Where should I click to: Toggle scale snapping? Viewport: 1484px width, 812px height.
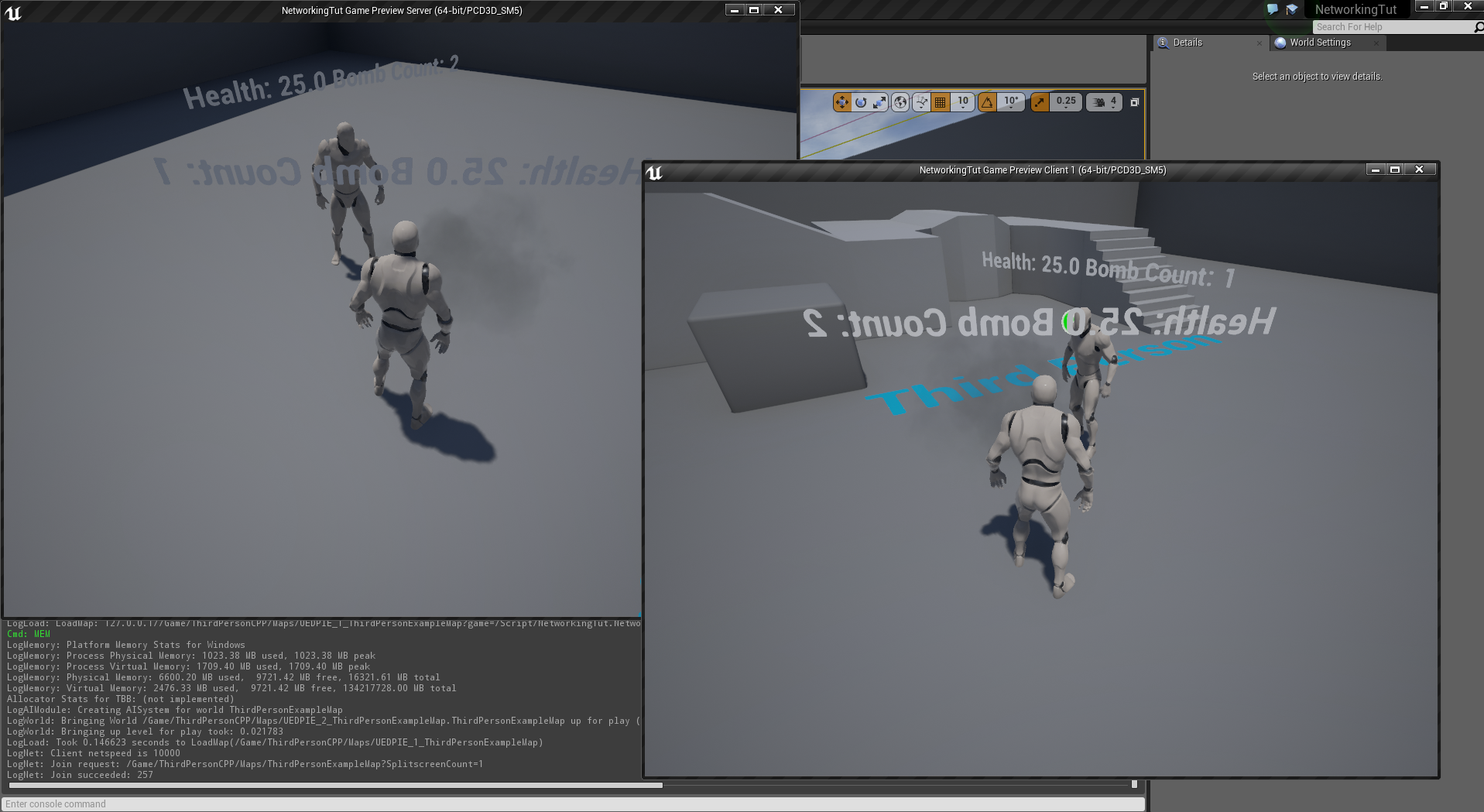(1040, 101)
